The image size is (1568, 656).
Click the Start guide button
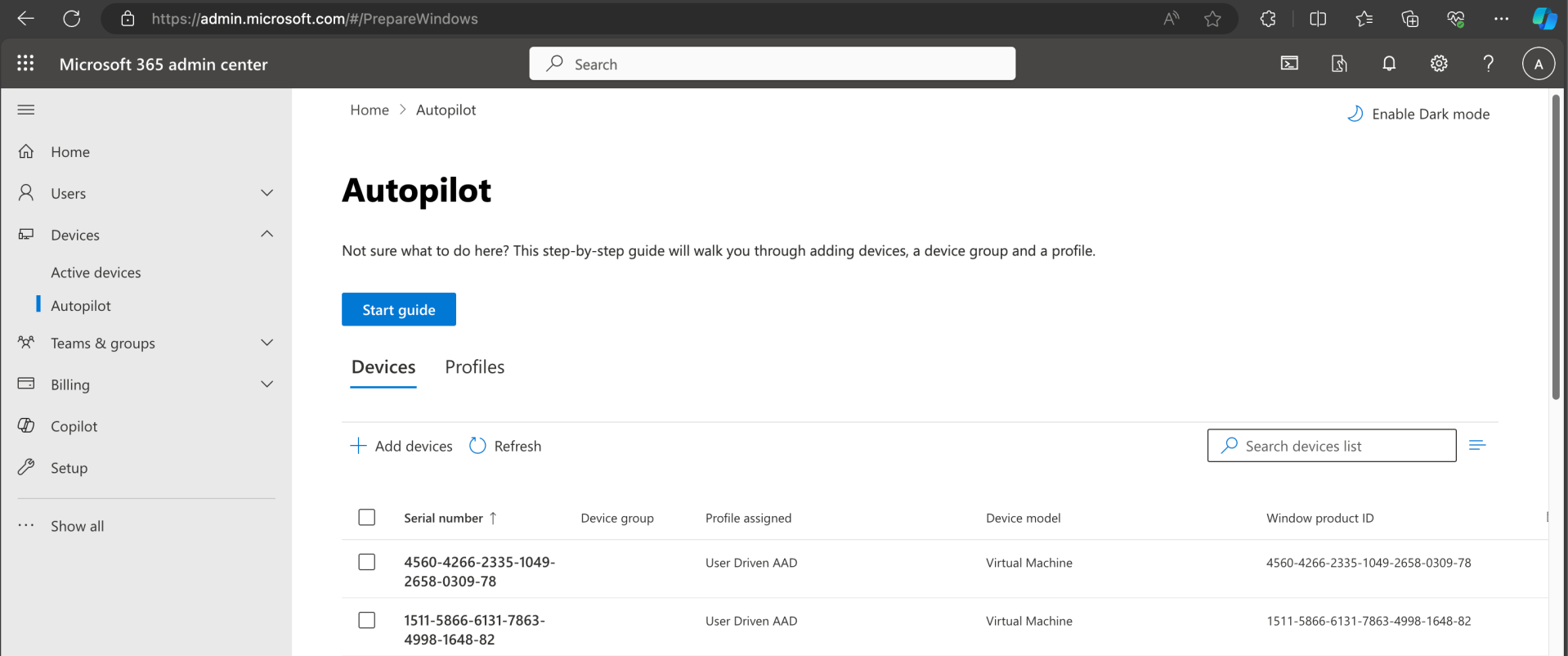click(x=399, y=309)
